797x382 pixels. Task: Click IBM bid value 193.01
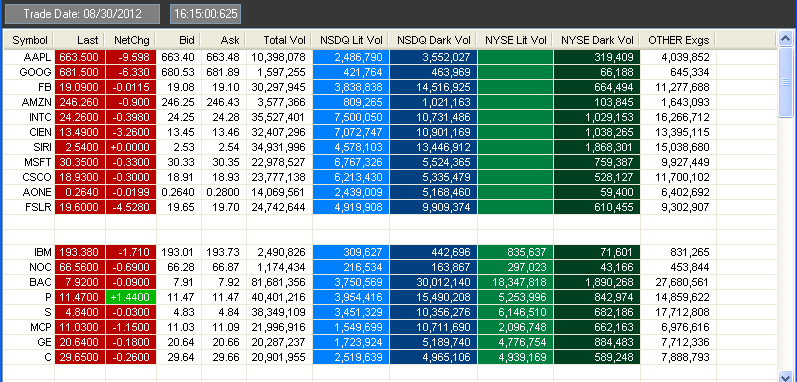pos(178,252)
